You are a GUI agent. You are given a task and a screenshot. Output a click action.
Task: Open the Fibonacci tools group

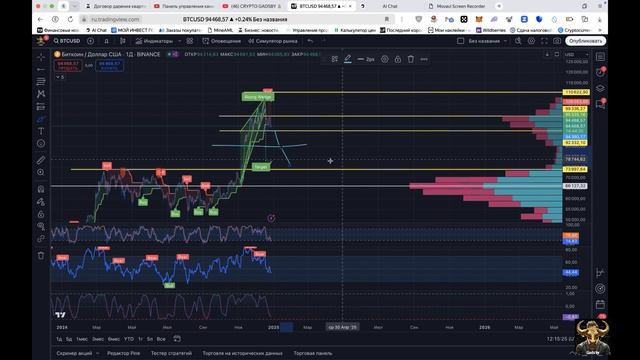pyautogui.click(x=41, y=82)
